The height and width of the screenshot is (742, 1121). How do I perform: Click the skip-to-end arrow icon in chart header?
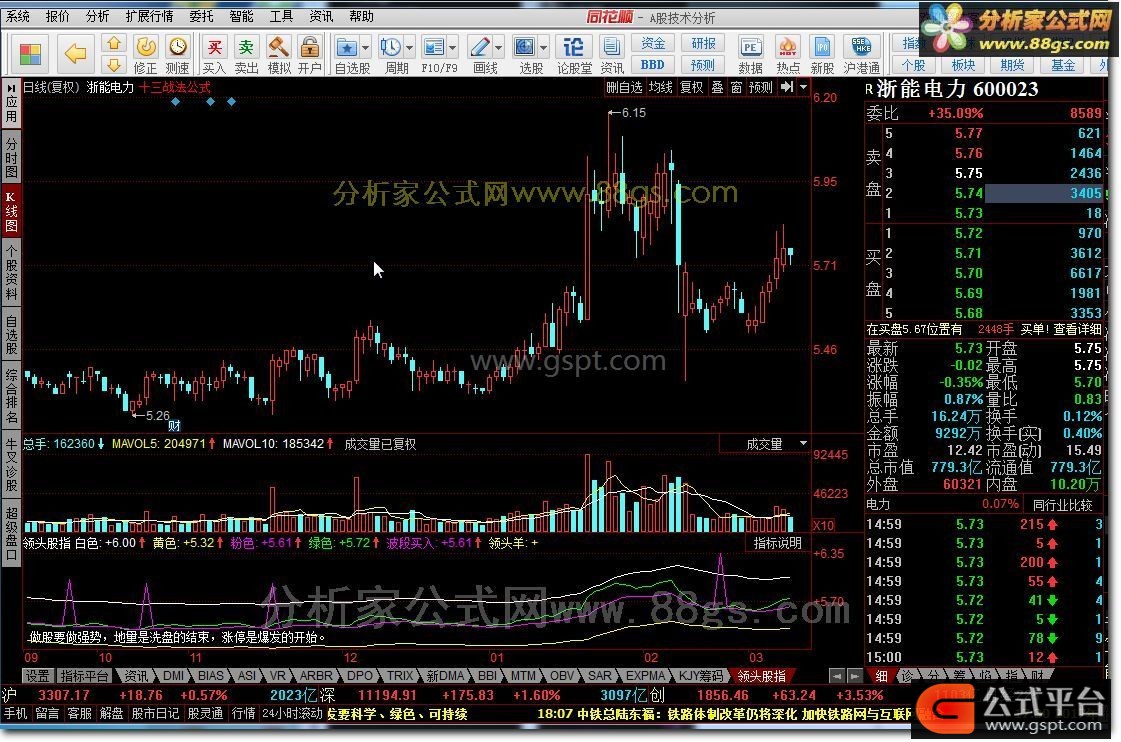[786, 86]
